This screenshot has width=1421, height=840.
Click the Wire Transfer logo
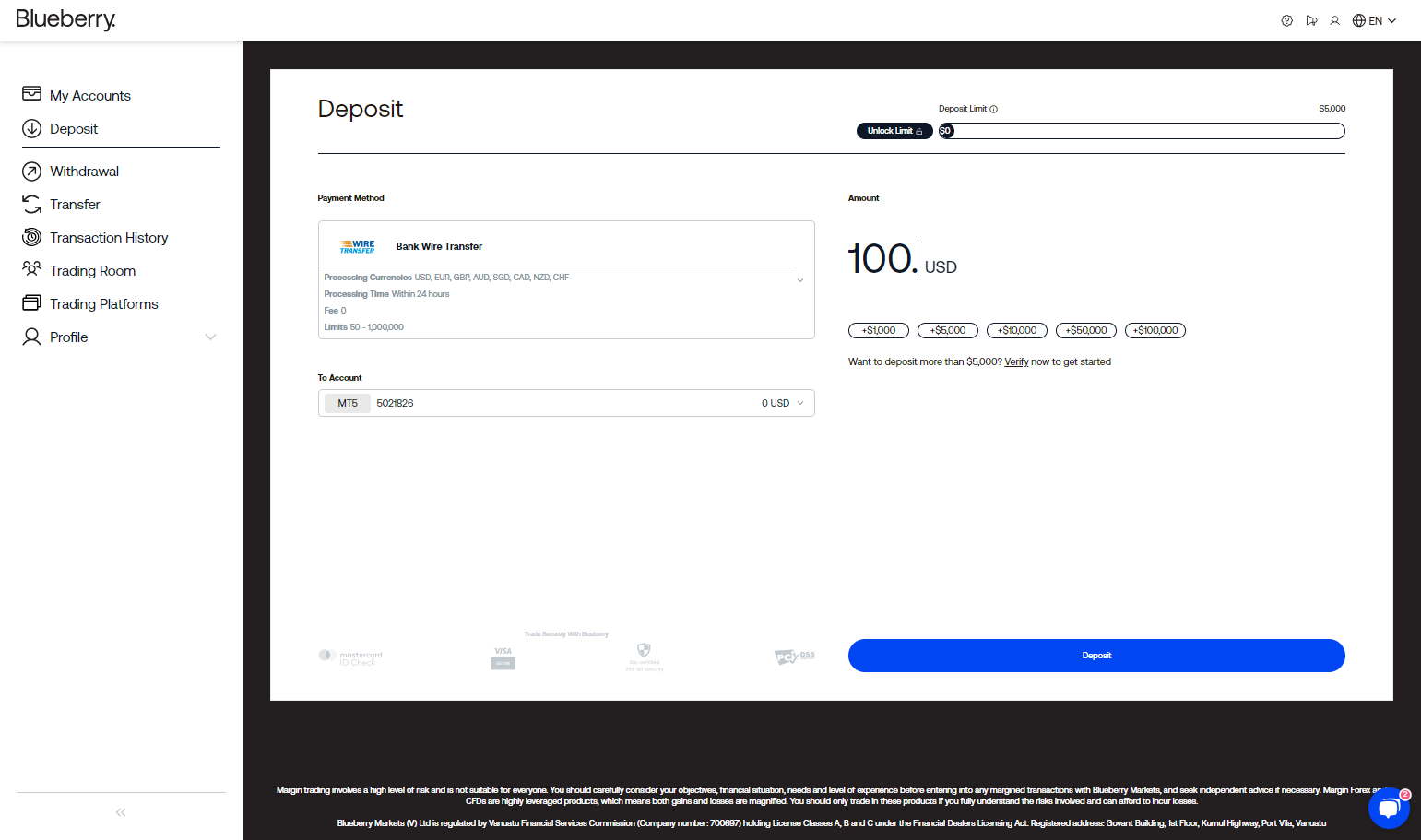pyautogui.click(x=357, y=247)
